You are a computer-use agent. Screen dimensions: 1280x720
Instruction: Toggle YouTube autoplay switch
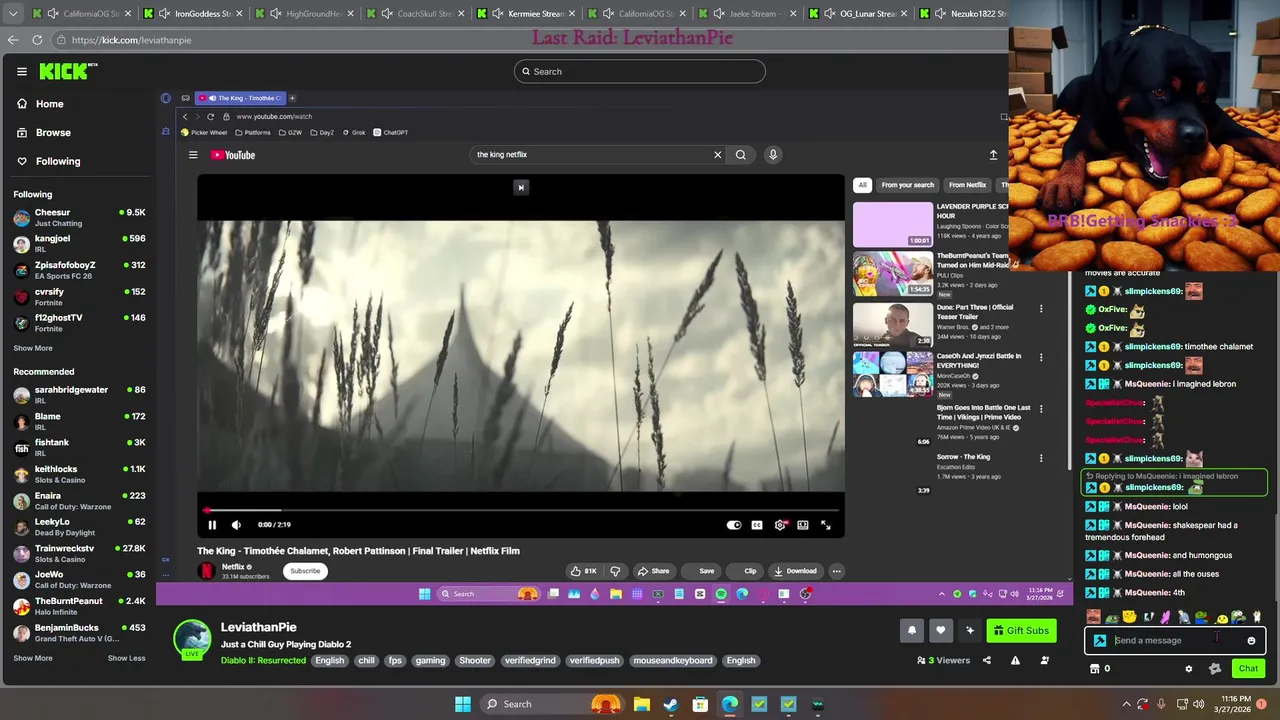pyautogui.click(x=734, y=525)
